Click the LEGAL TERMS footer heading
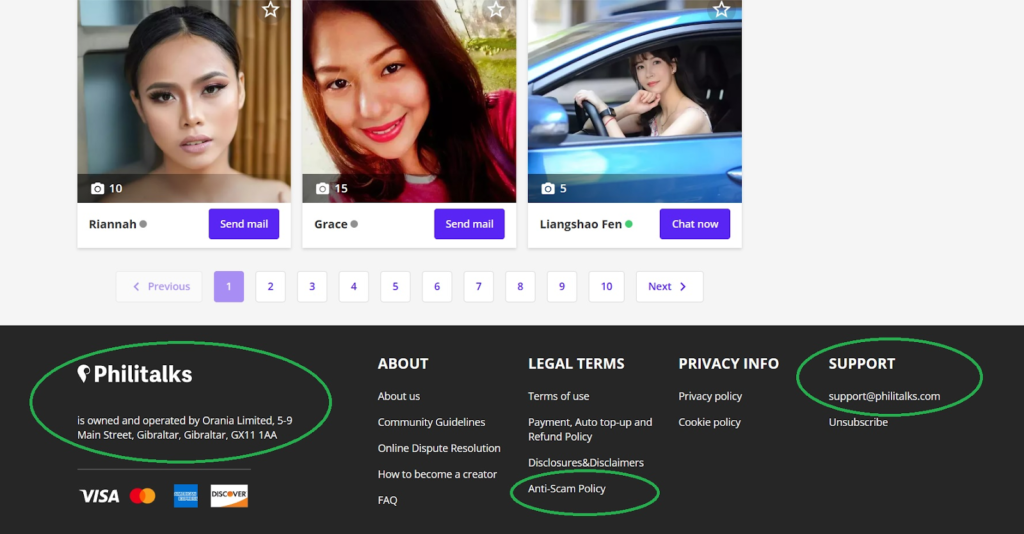 click(576, 364)
